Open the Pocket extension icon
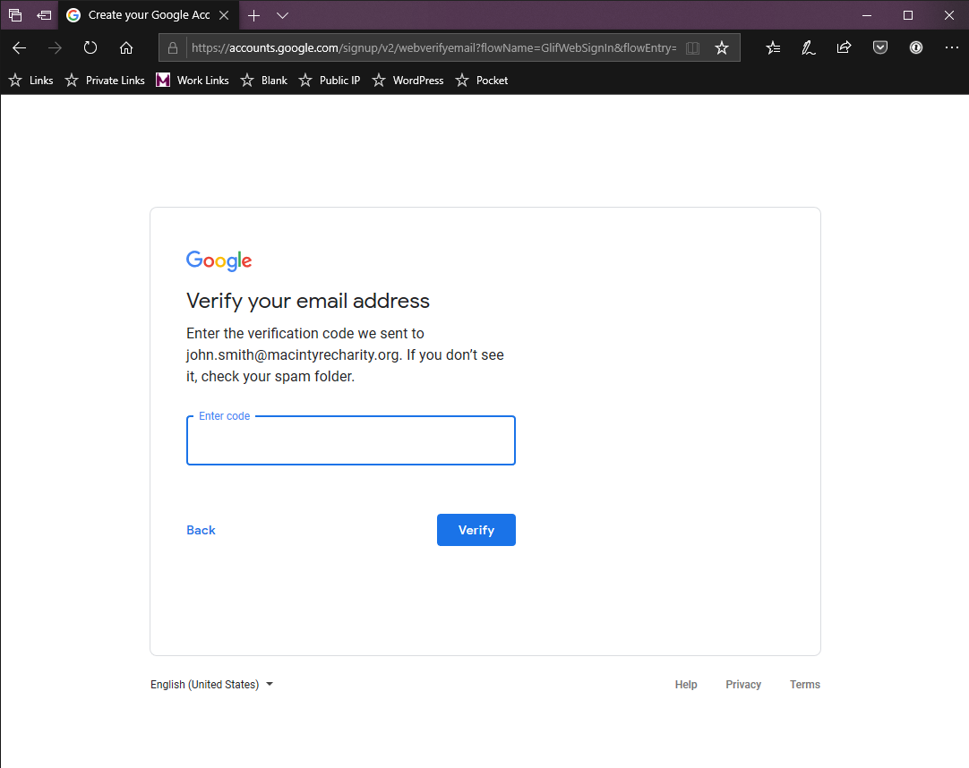 click(880, 48)
